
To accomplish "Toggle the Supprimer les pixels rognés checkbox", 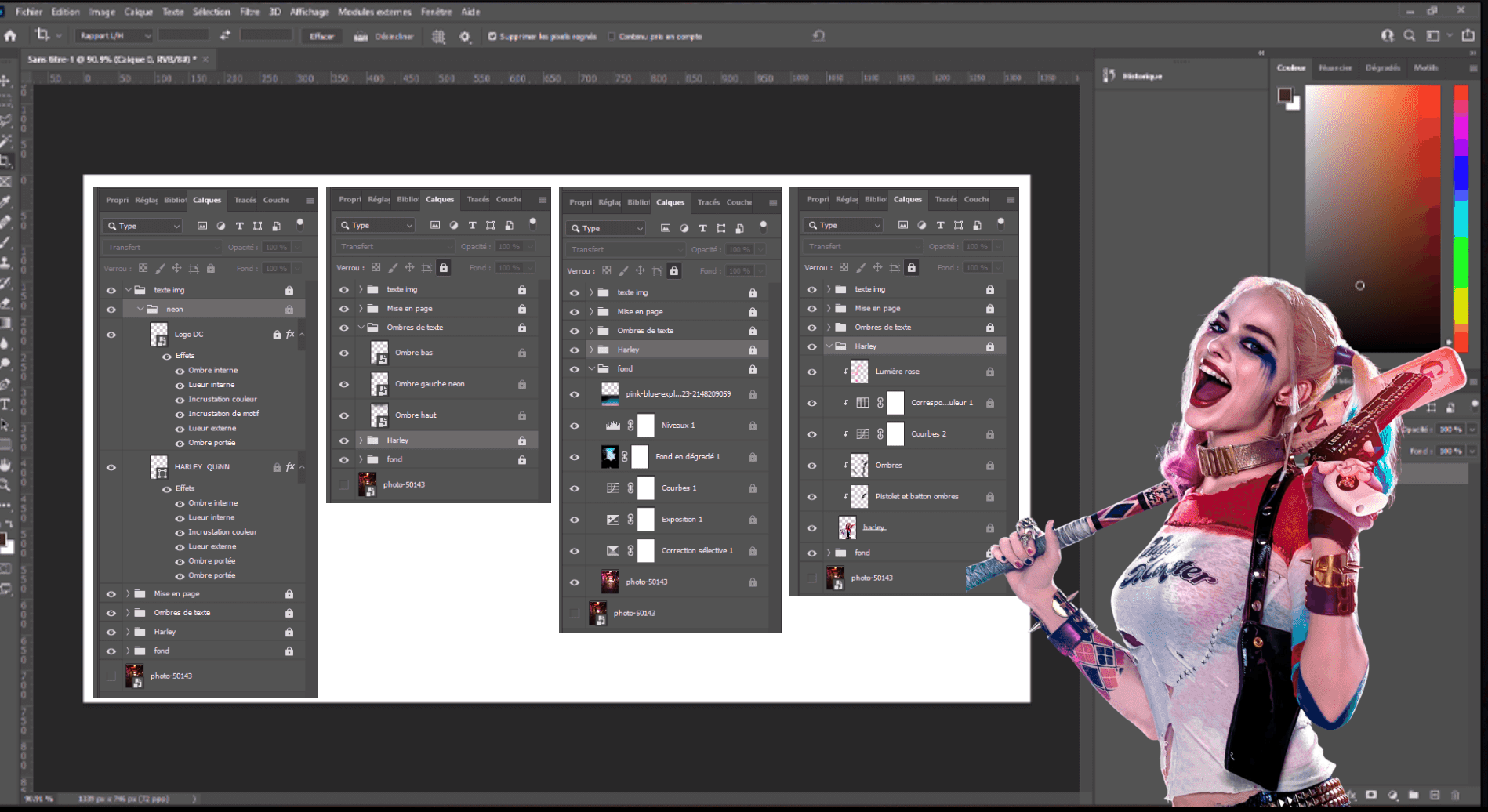I will 492,37.
